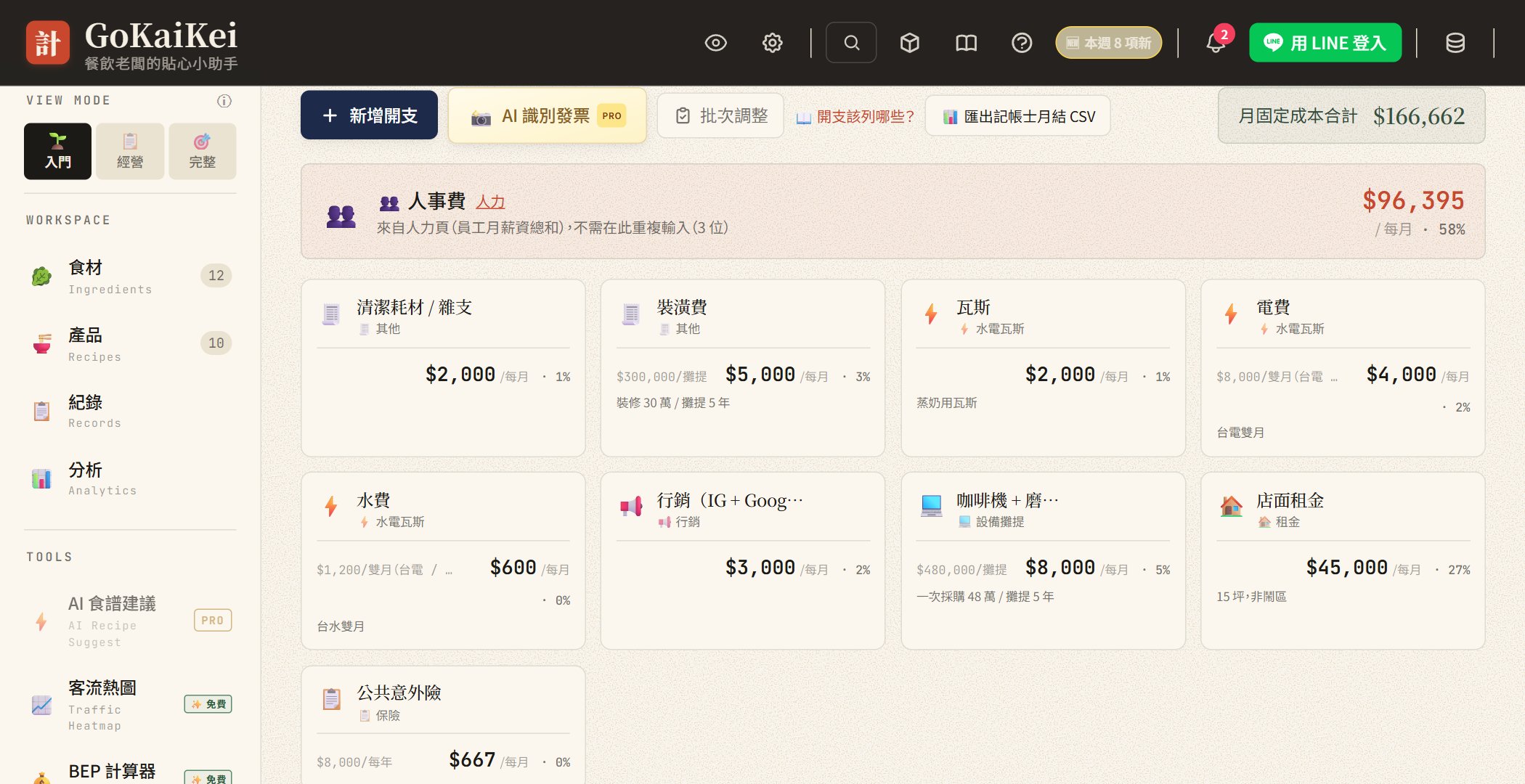The height and width of the screenshot is (784, 1525).
Task: Click the document icon on 清潔耗材 card
Action: [331, 314]
